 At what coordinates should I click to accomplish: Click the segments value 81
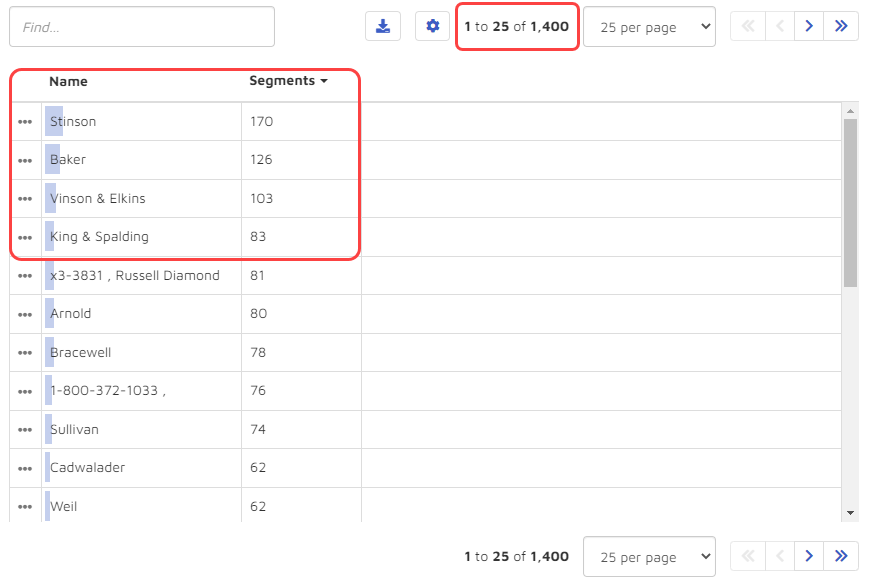(257, 276)
